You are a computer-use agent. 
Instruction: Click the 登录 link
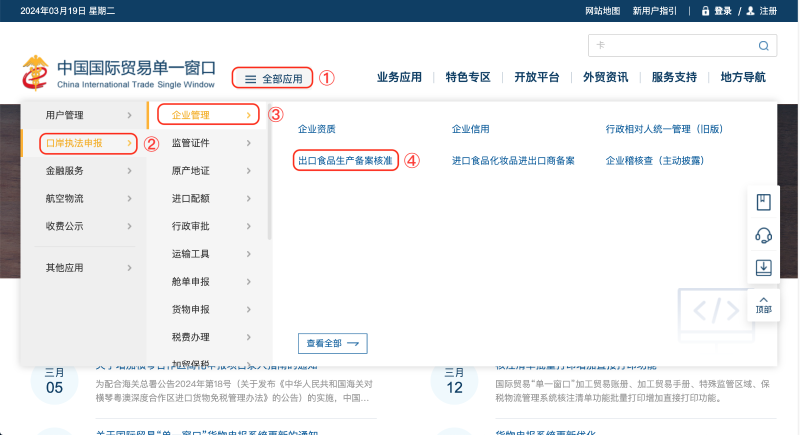[723, 11]
